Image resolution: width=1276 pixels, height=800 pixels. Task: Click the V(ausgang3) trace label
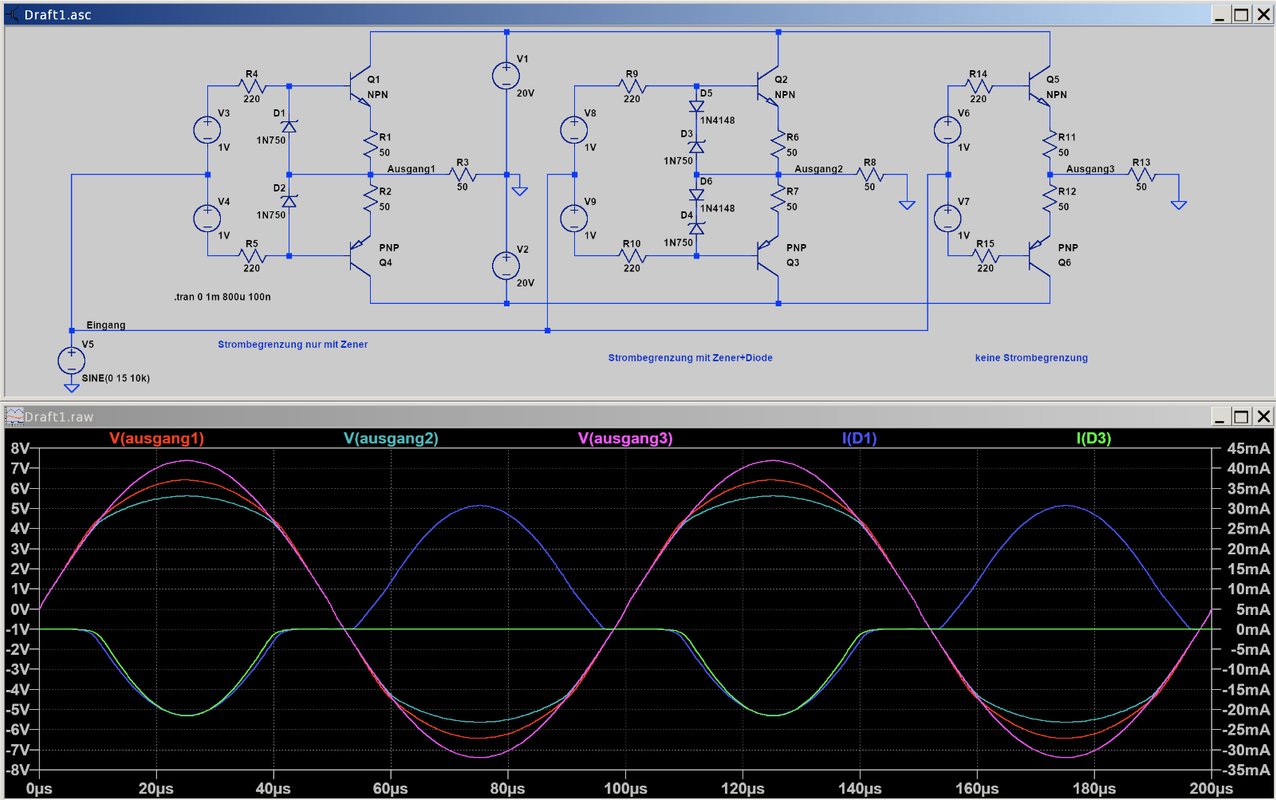(626, 438)
